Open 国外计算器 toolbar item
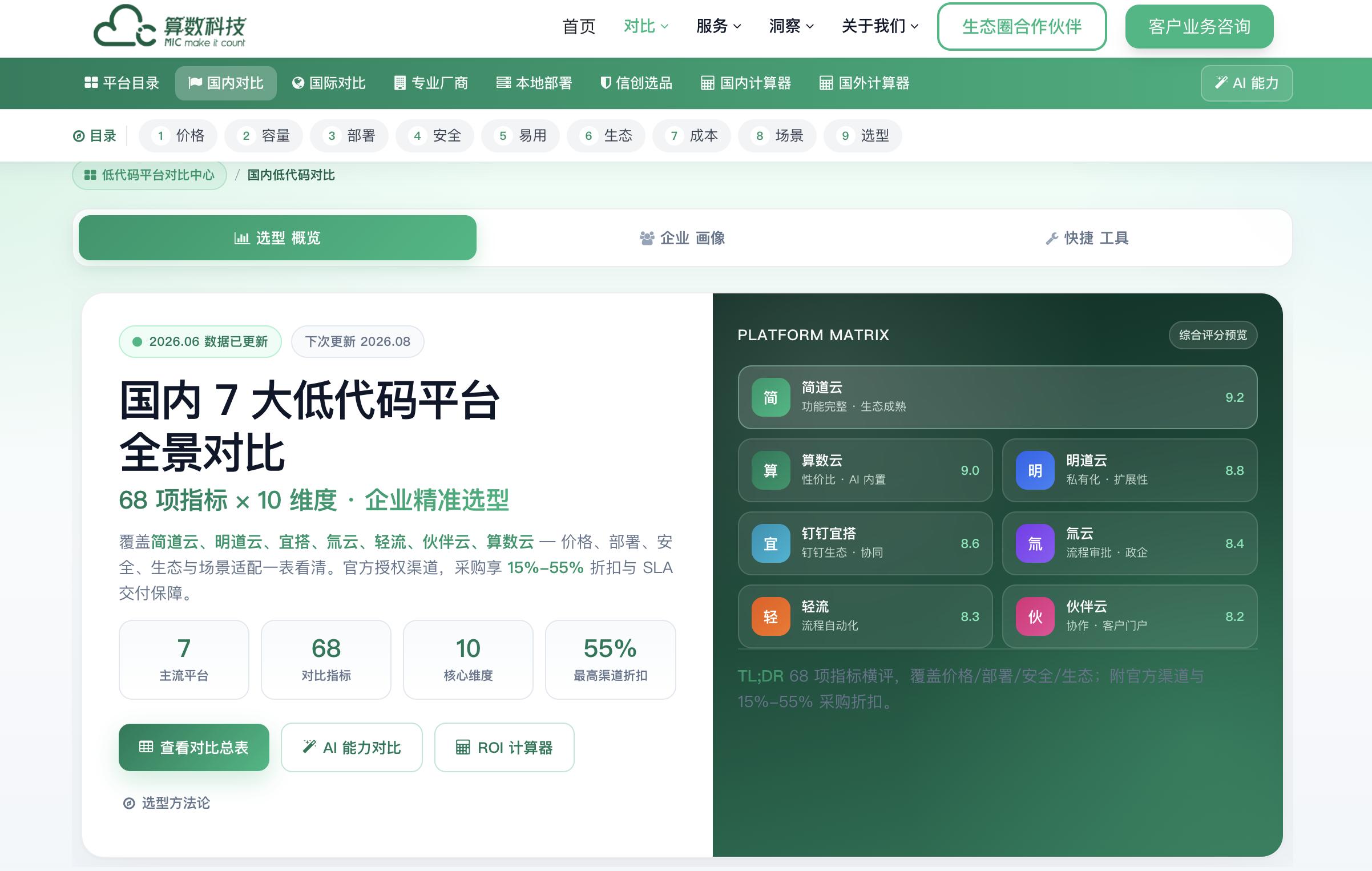This screenshot has width=1372, height=871. coord(865,83)
